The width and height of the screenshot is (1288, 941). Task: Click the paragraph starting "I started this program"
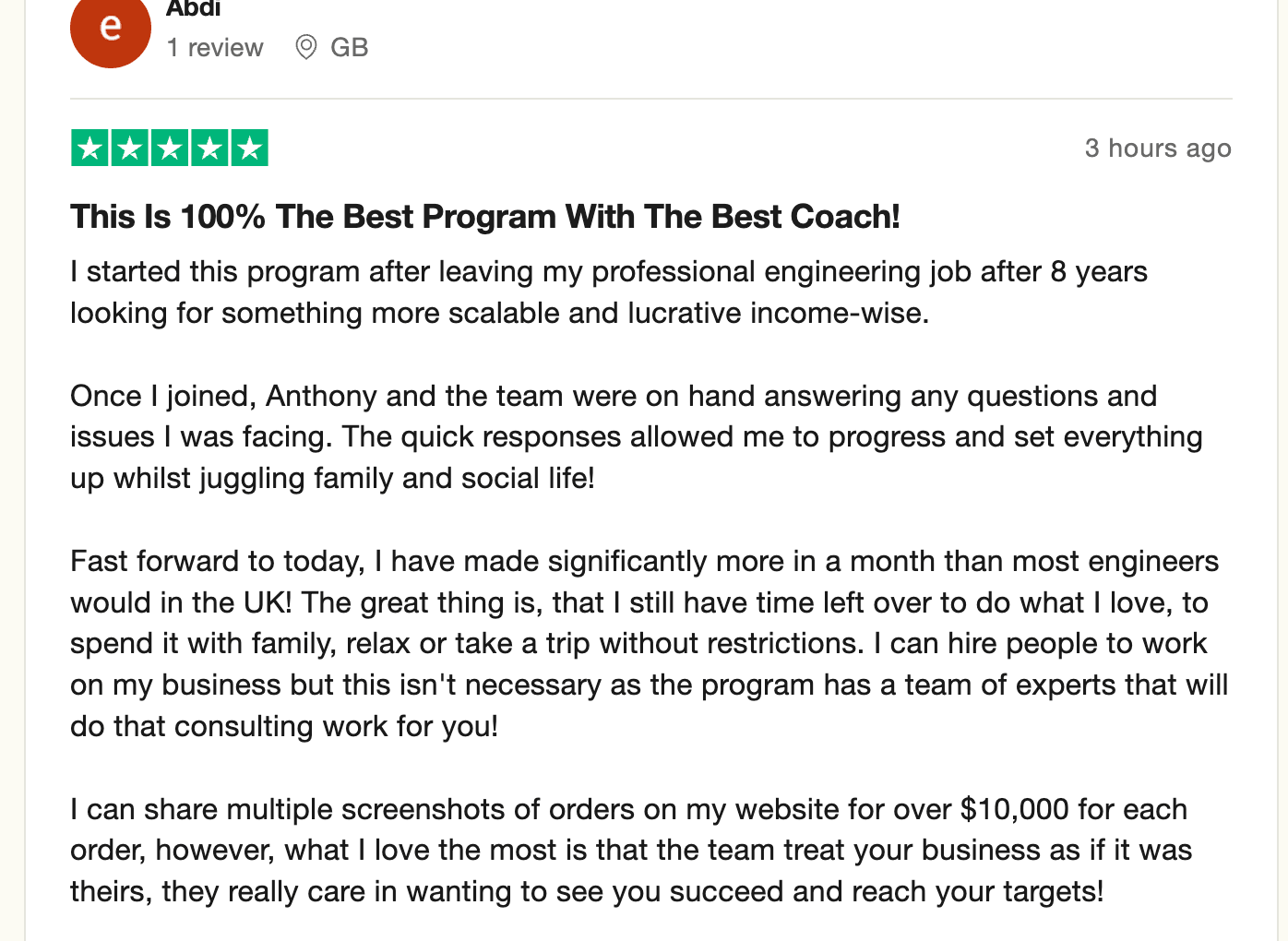click(x=609, y=292)
